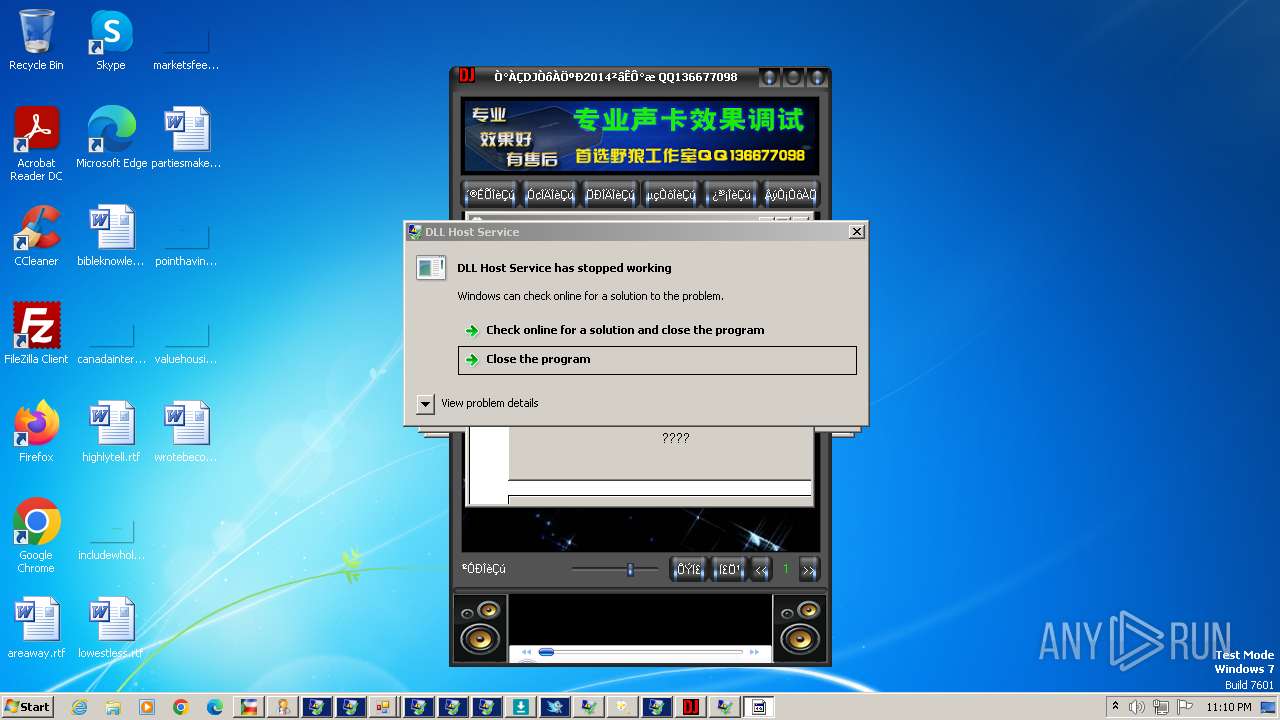Image resolution: width=1280 pixels, height=720 pixels.
Task: Select the Microsoft Edge desktop shortcut
Action: pyautogui.click(x=111, y=138)
